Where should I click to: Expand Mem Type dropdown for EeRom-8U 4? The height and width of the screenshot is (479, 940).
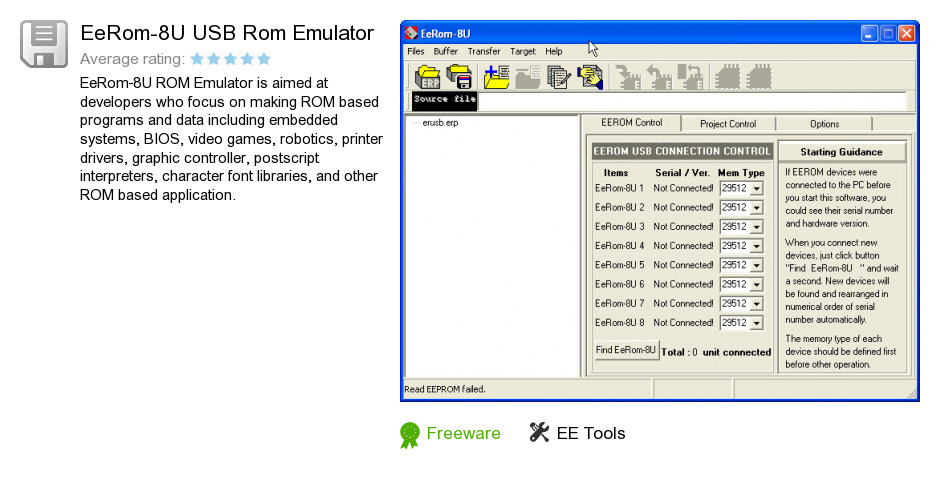click(757, 246)
